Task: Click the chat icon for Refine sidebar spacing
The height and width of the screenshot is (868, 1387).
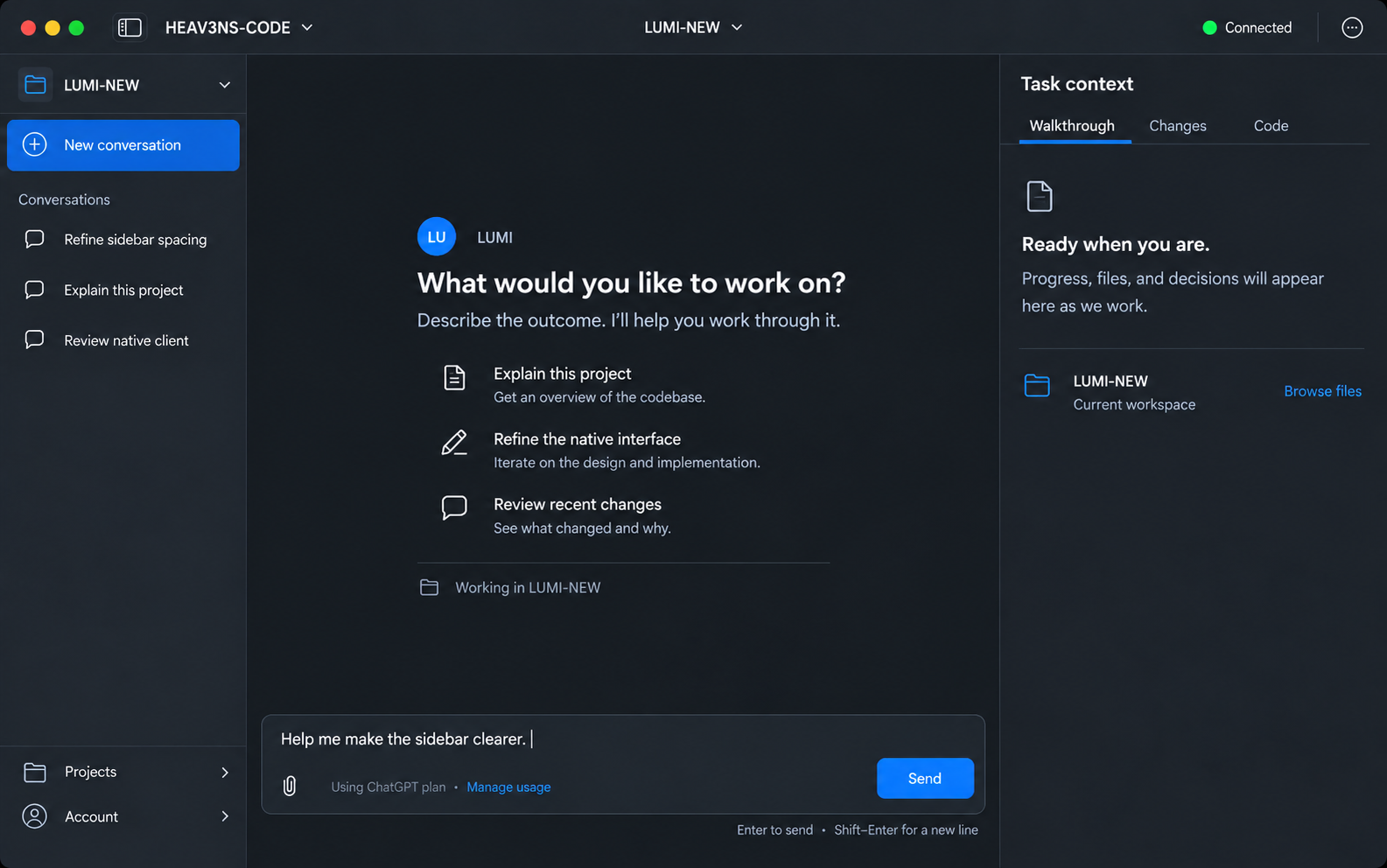Action: [x=35, y=239]
